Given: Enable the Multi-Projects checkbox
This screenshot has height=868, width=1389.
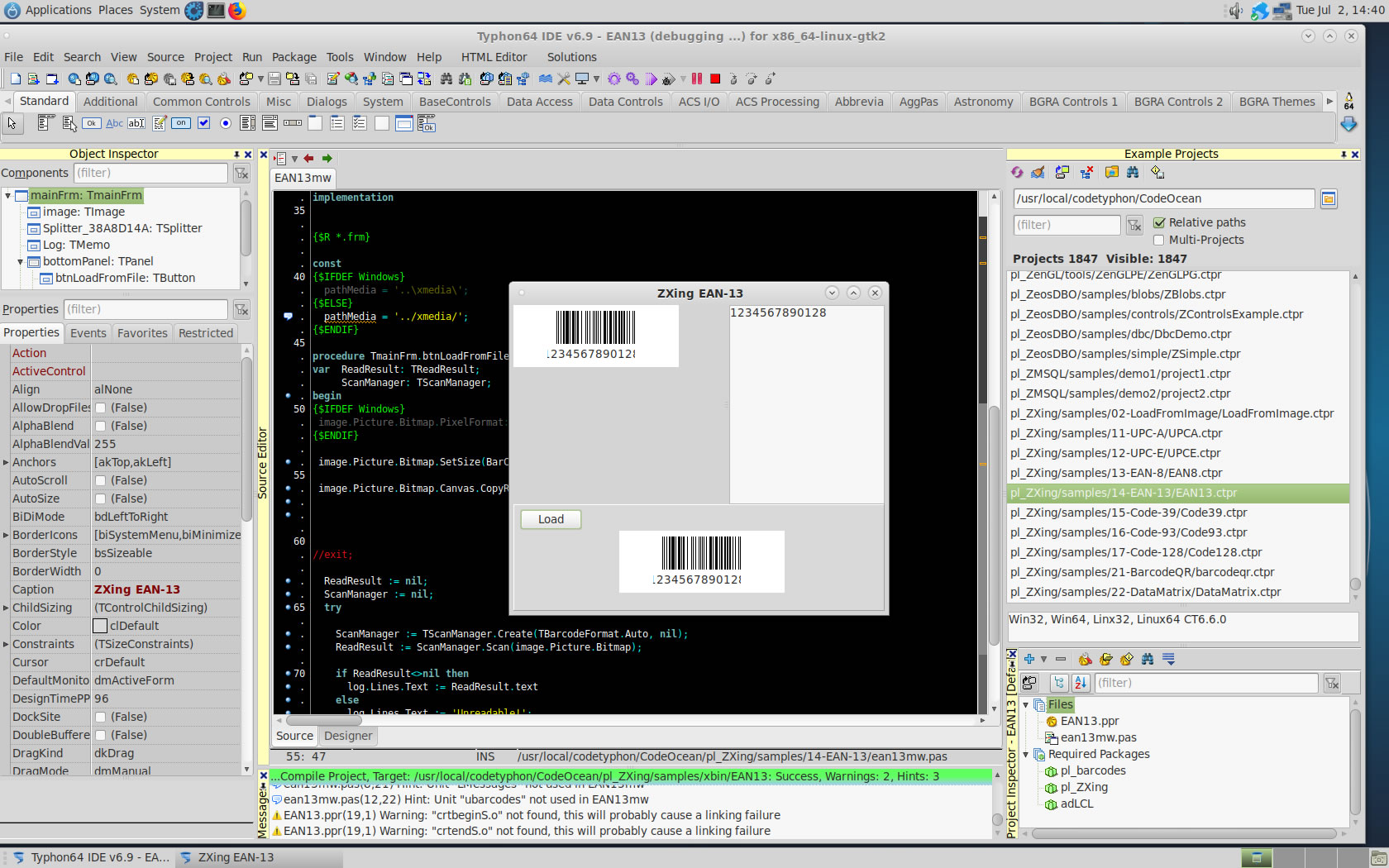Looking at the screenshot, I should coord(1159,240).
